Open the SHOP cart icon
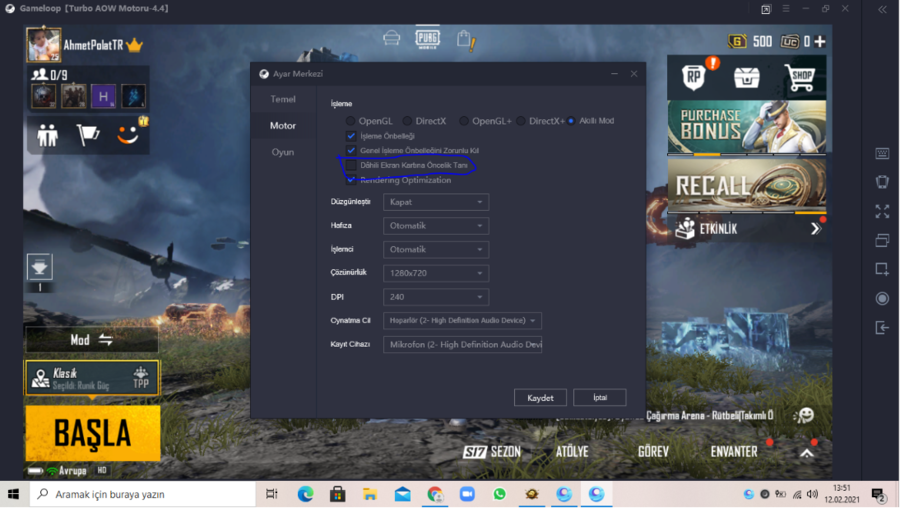The image size is (900, 508). (799, 77)
